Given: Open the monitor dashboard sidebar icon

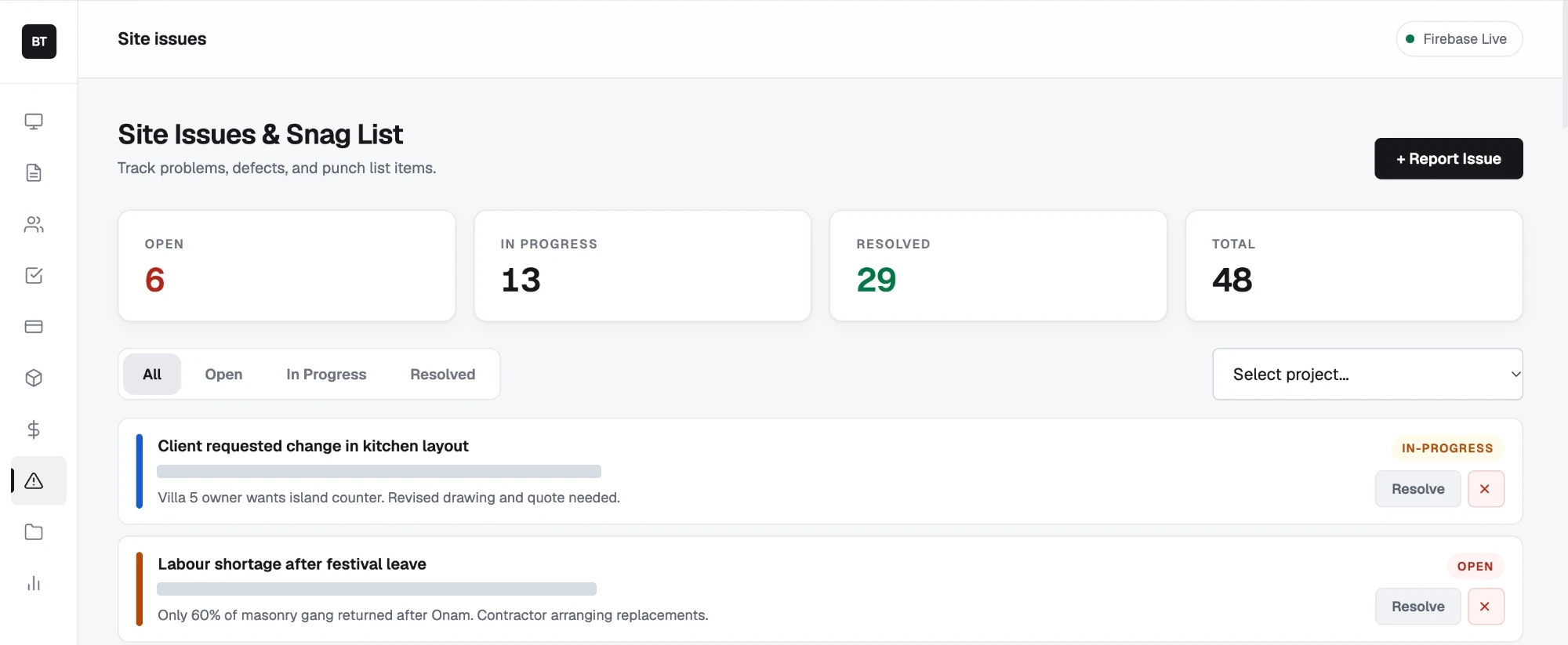Looking at the screenshot, I should tap(34, 121).
